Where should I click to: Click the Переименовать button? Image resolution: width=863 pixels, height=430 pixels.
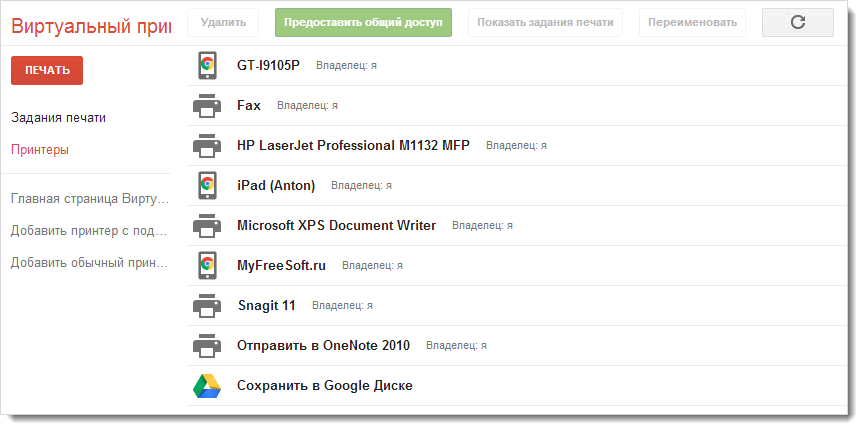pyautogui.click(x=692, y=23)
